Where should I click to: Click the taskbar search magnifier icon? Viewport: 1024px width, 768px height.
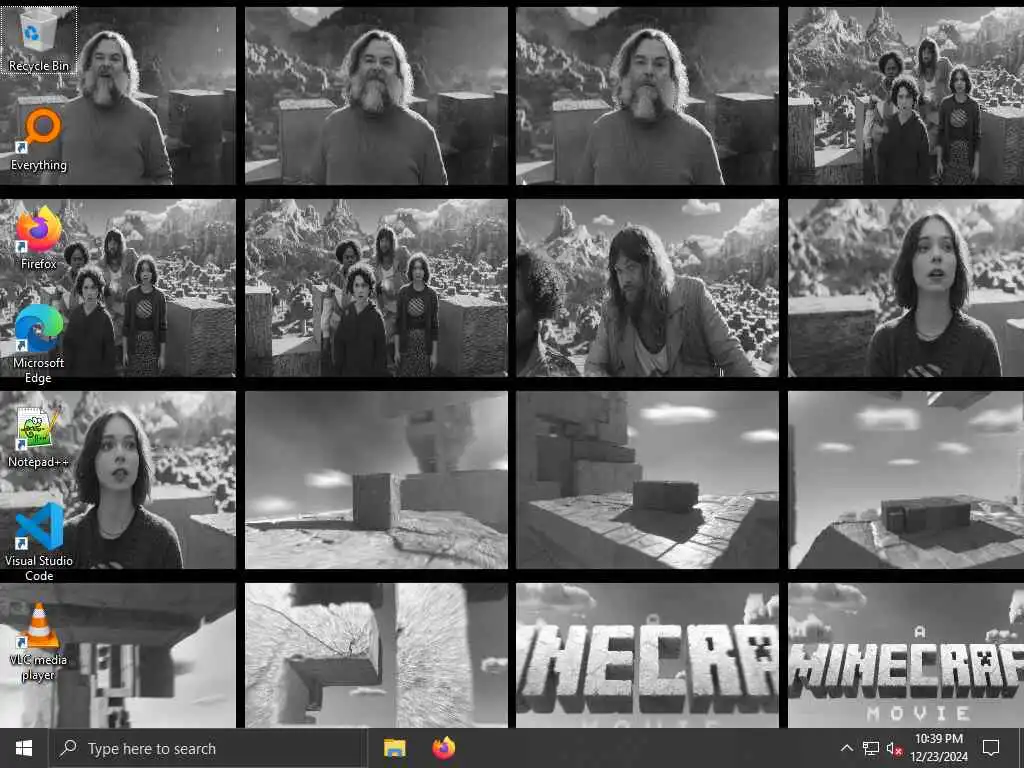(x=68, y=748)
